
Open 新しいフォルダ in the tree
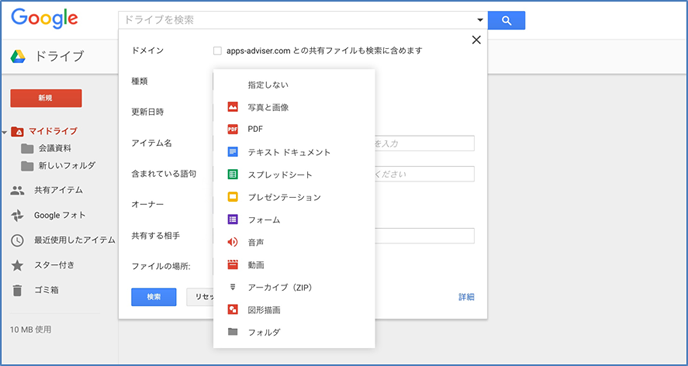click(x=67, y=166)
